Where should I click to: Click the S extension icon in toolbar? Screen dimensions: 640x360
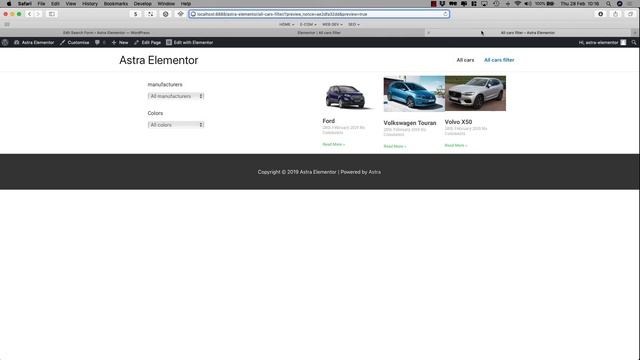(136, 14)
